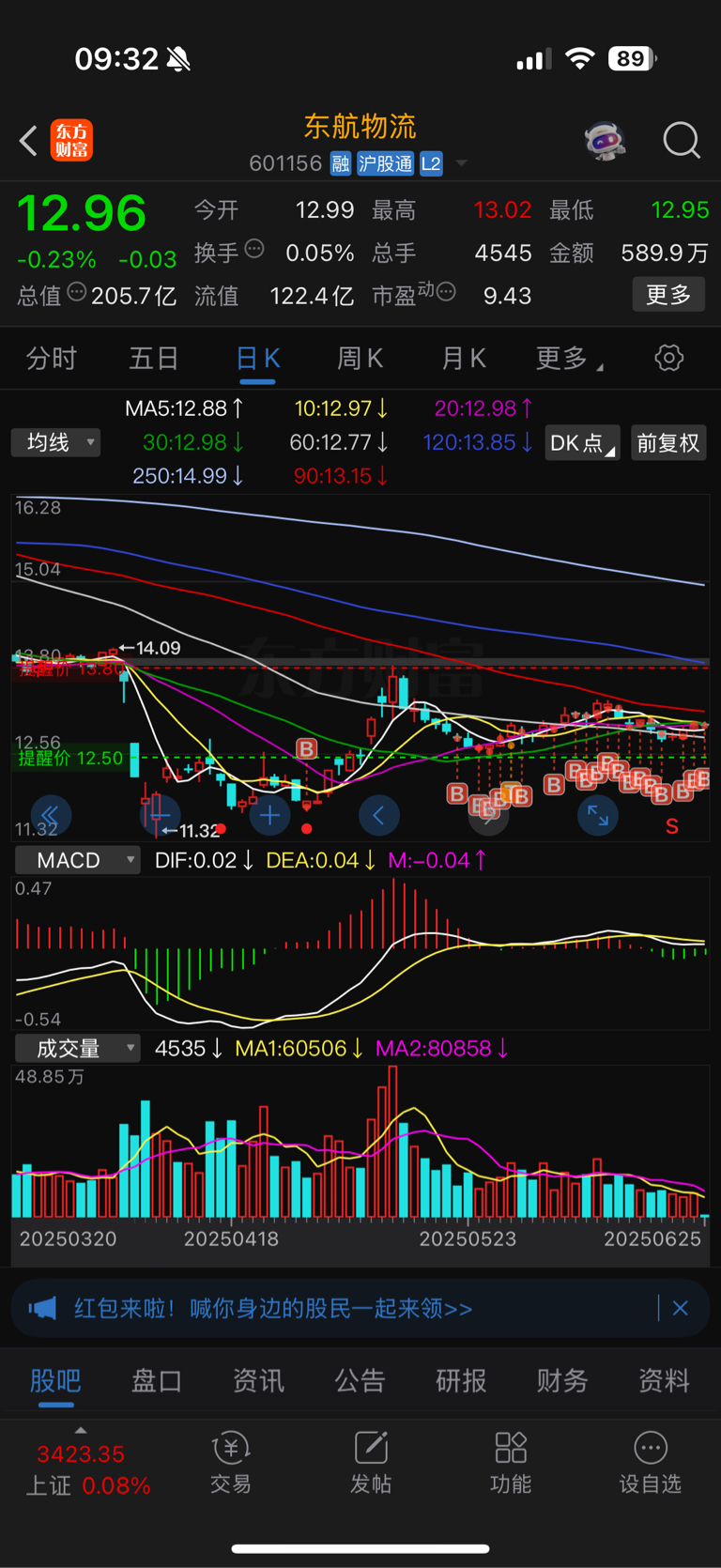This screenshot has height=1568, width=721.
Task: Open the MACD indicator dropdown
Action: point(77,860)
